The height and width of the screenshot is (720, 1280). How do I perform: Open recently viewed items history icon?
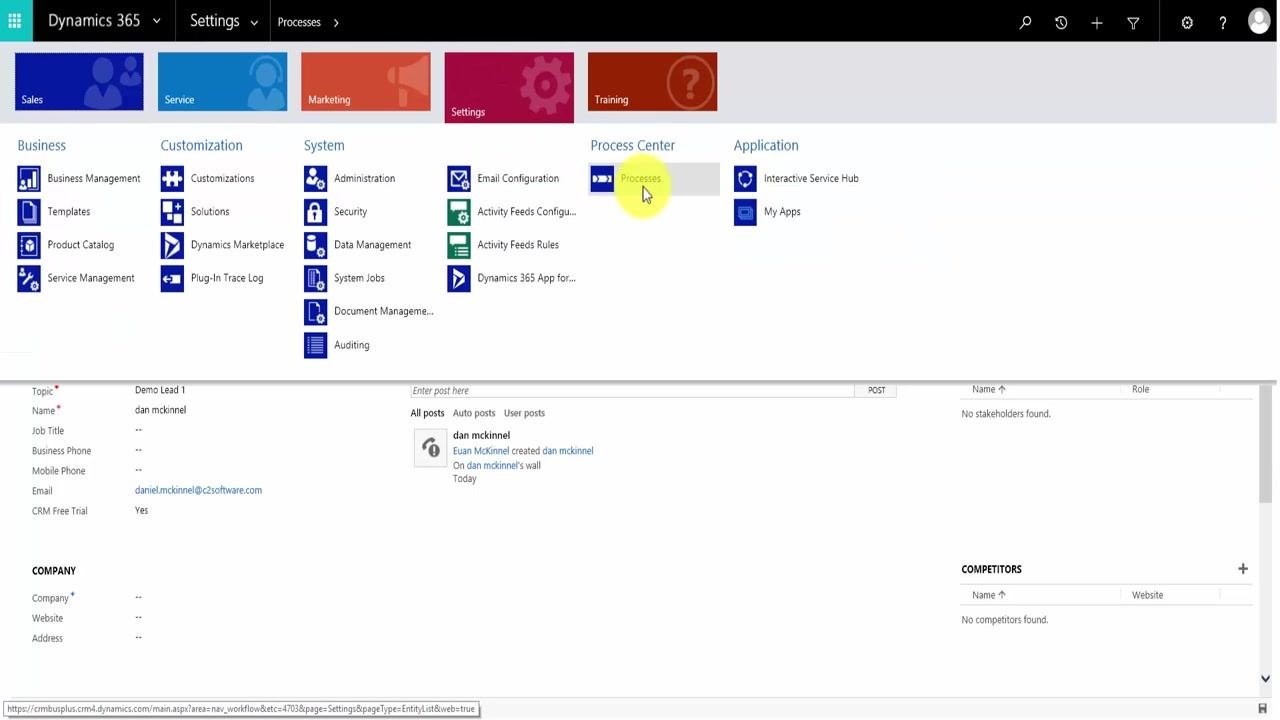click(x=1061, y=22)
